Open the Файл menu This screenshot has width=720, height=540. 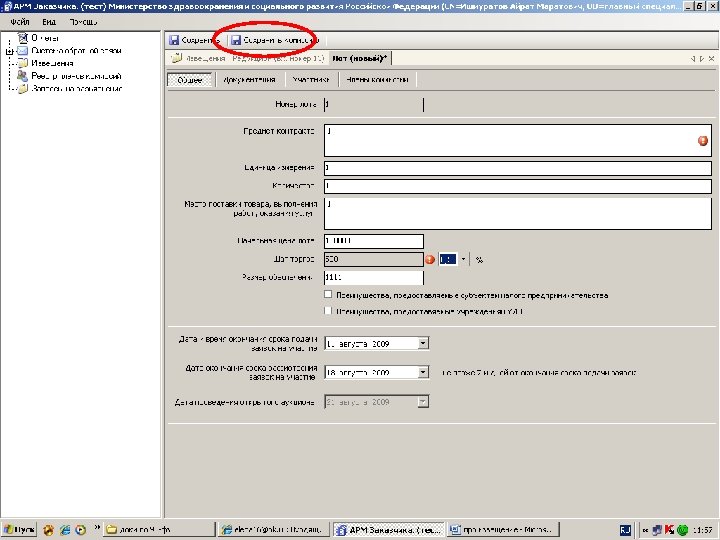click(20, 22)
